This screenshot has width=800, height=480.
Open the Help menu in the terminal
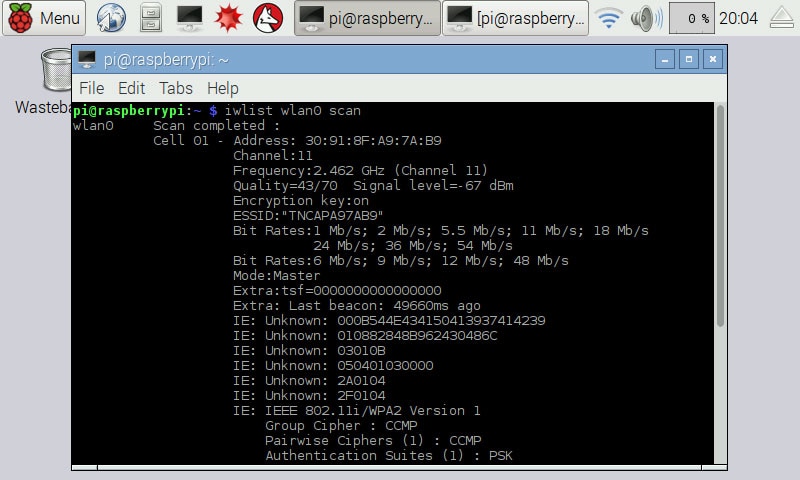coord(222,88)
